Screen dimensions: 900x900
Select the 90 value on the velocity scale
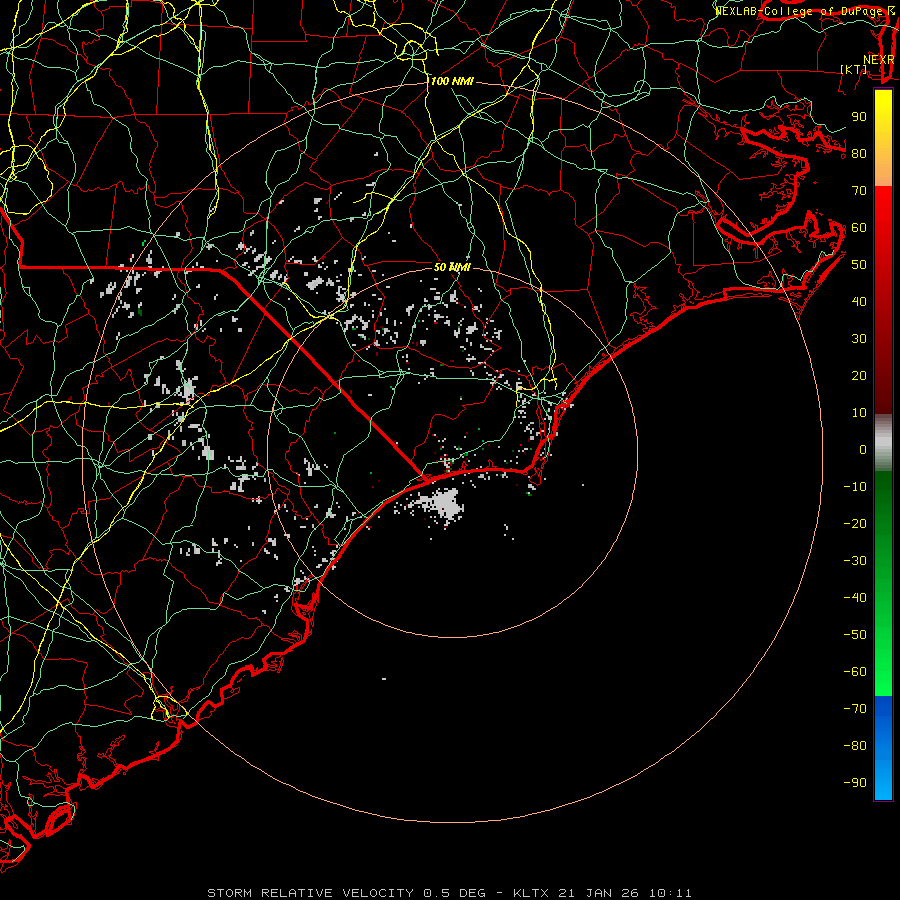(859, 117)
